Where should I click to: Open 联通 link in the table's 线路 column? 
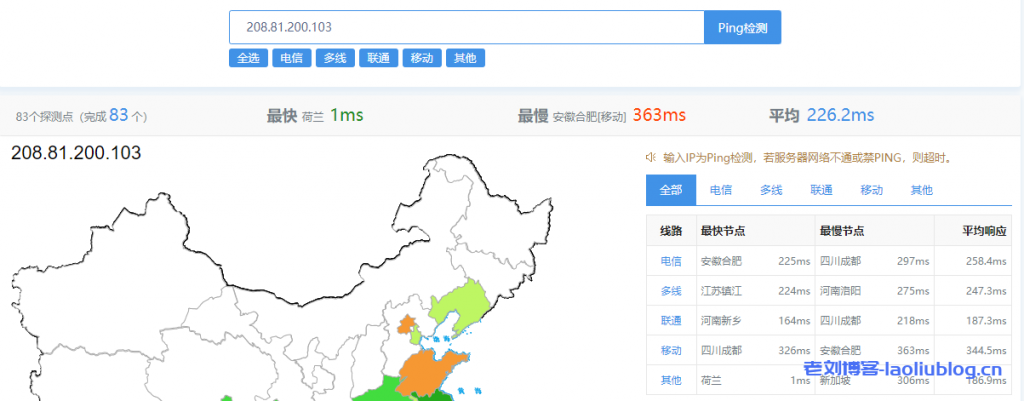[x=670, y=320]
